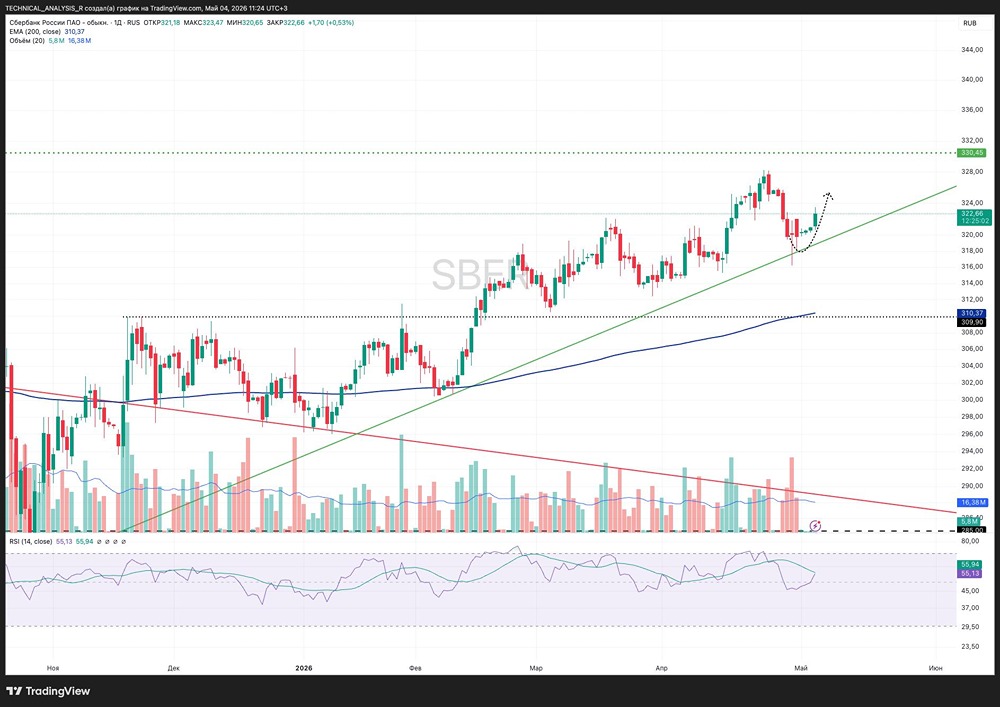Click the 'Дек' month label on the time axis

(x=173, y=668)
